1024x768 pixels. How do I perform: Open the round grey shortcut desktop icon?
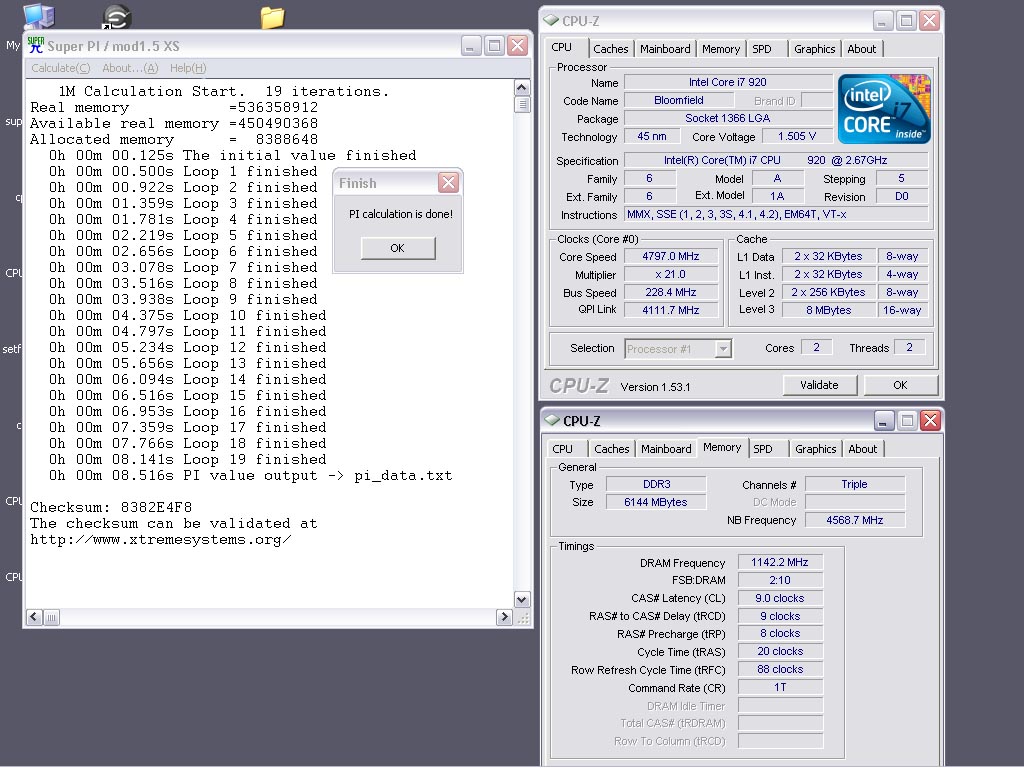tap(117, 17)
